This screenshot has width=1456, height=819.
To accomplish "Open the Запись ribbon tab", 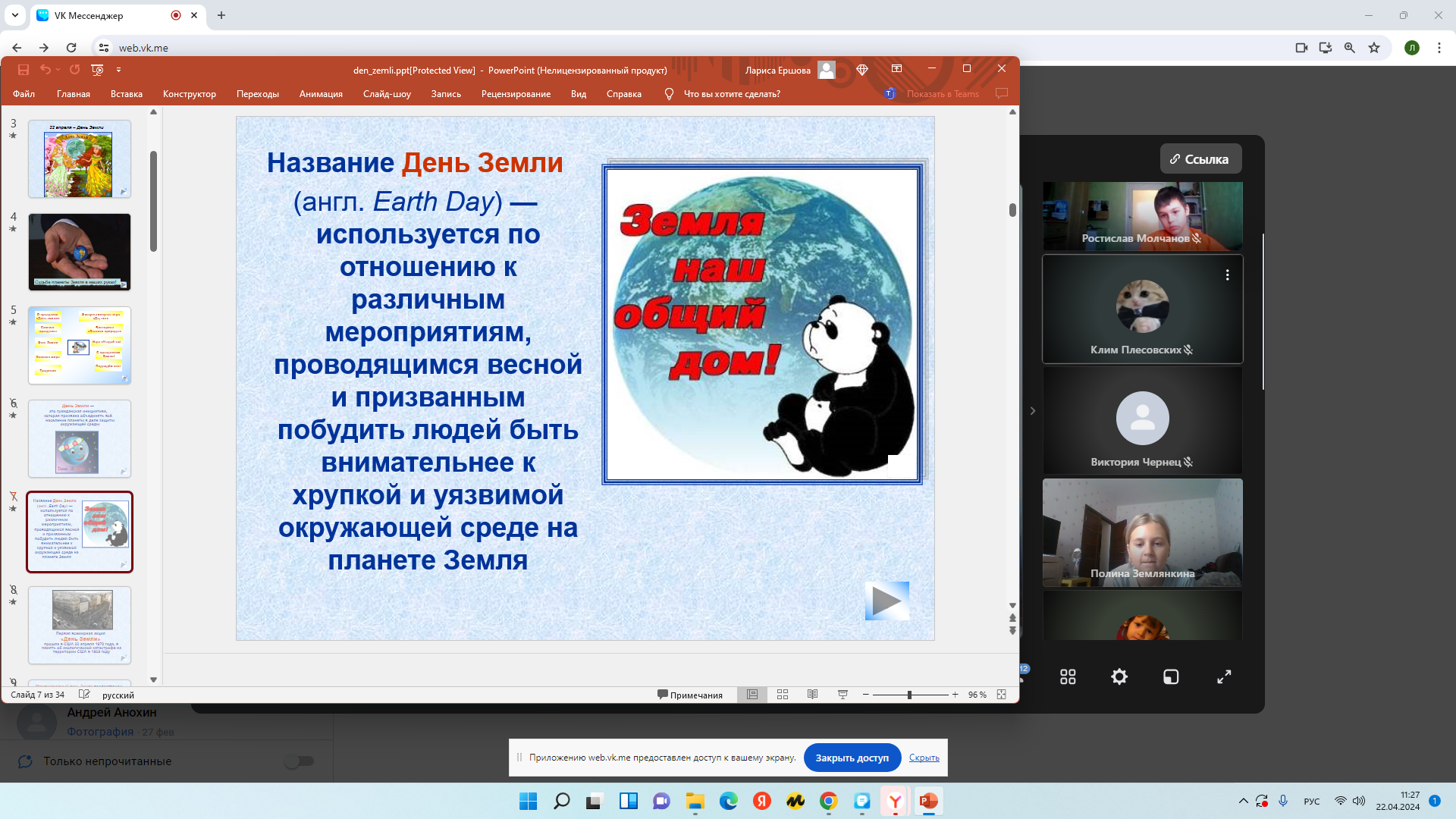I will coord(446,94).
